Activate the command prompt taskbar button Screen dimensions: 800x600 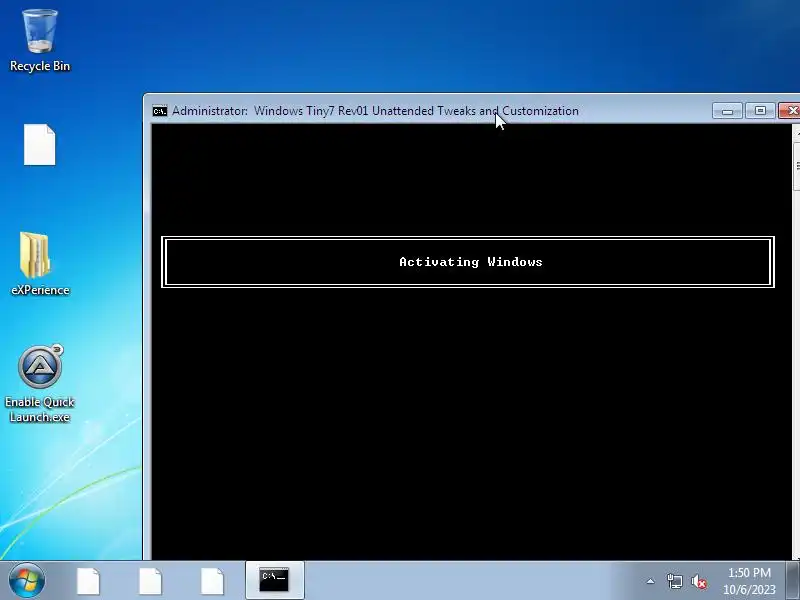274,580
